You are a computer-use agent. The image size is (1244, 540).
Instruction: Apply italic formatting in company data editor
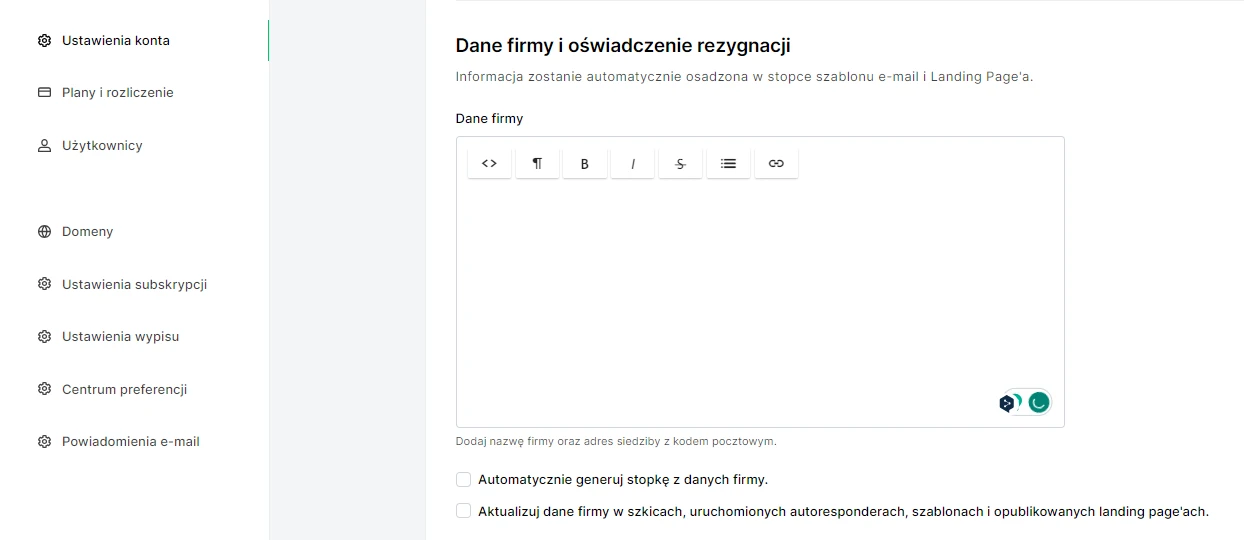click(x=633, y=163)
